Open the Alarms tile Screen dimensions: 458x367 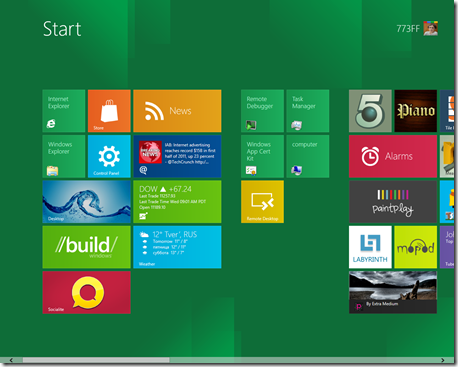pyautogui.click(x=393, y=156)
